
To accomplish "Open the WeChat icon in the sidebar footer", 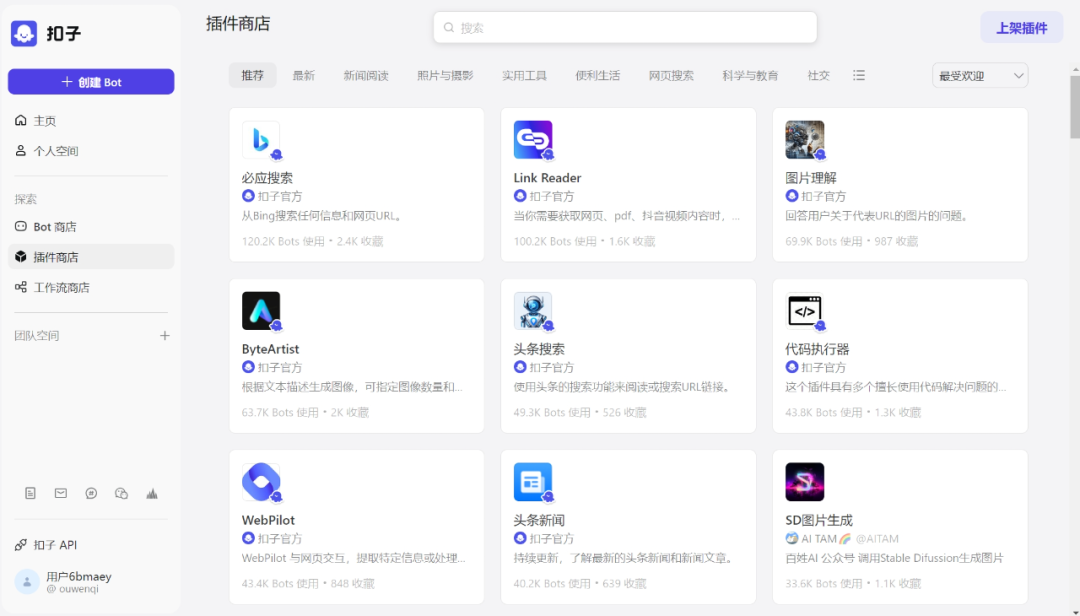I will point(121,493).
